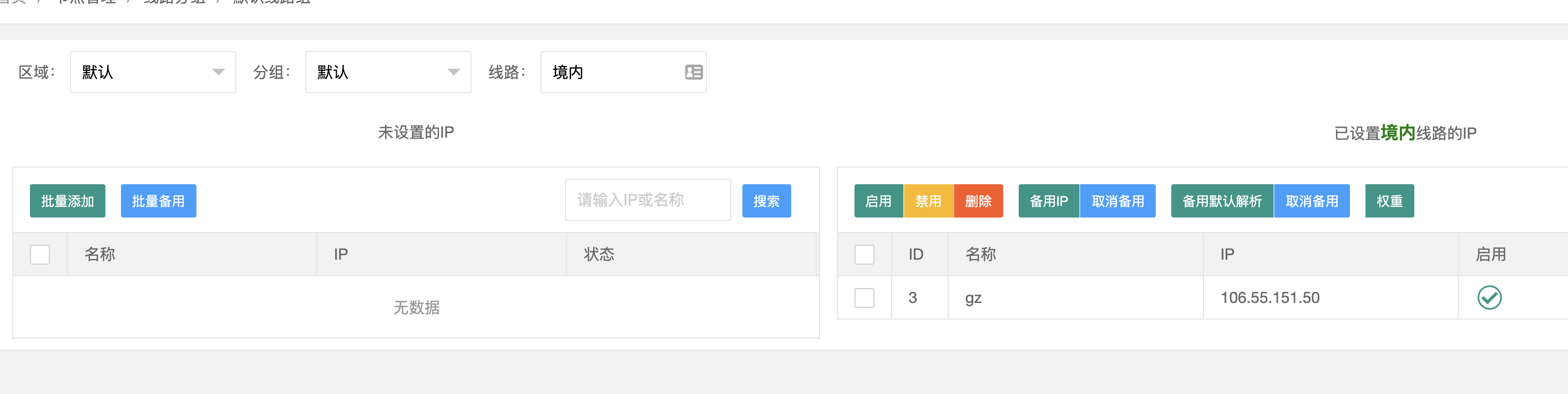Delete selected IPs with 删除 button
The height and width of the screenshot is (394, 1568).
point(979,200)
